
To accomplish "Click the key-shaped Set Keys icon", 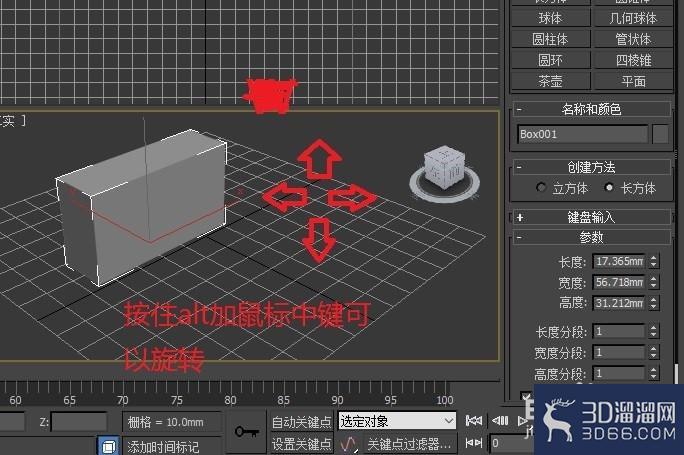I will [x=246, y=432].
